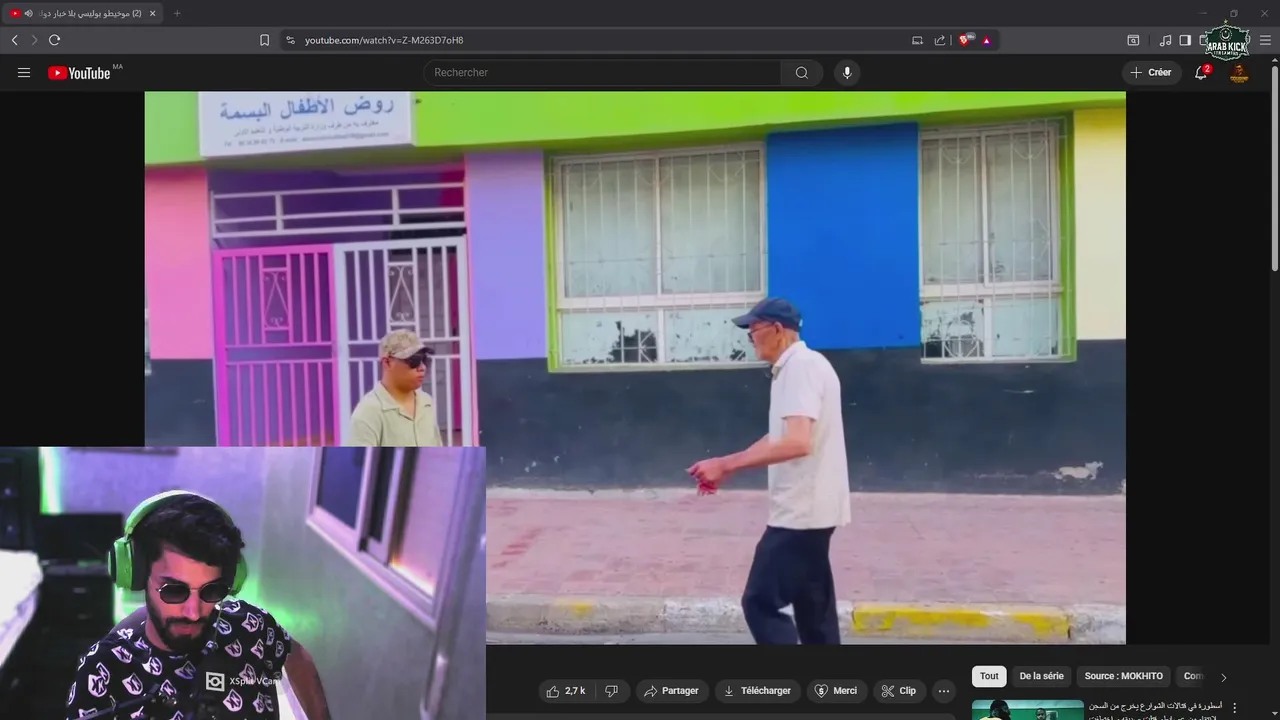Open a new browser tab

177,13
